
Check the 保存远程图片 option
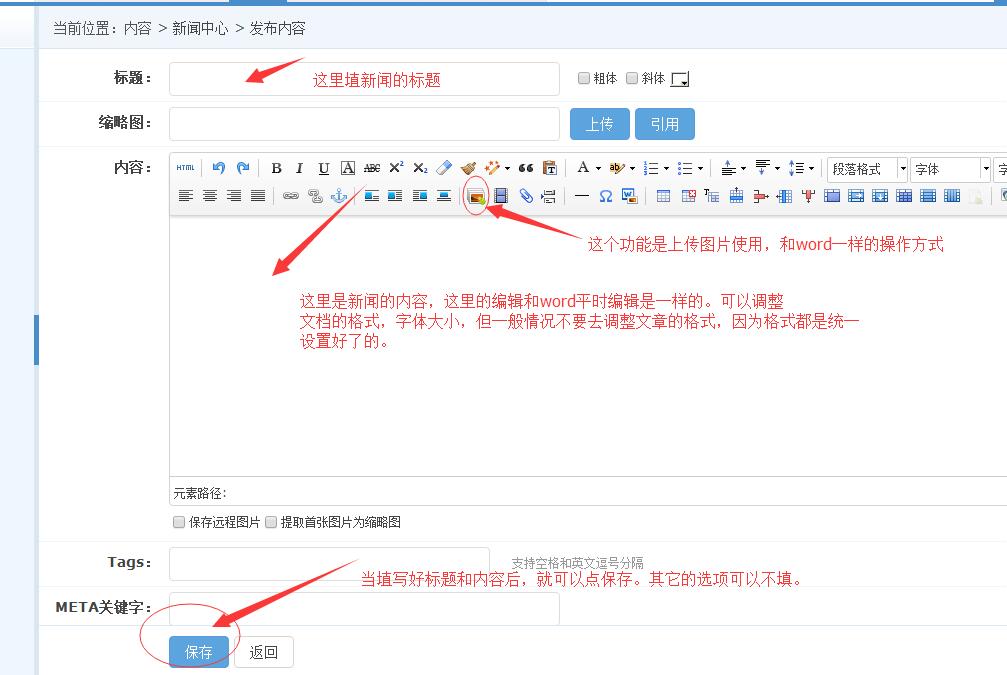(x=179, y=522)
